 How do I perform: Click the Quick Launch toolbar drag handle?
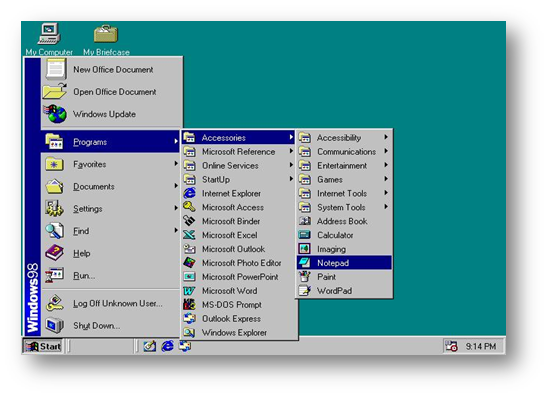click(136, 346)
